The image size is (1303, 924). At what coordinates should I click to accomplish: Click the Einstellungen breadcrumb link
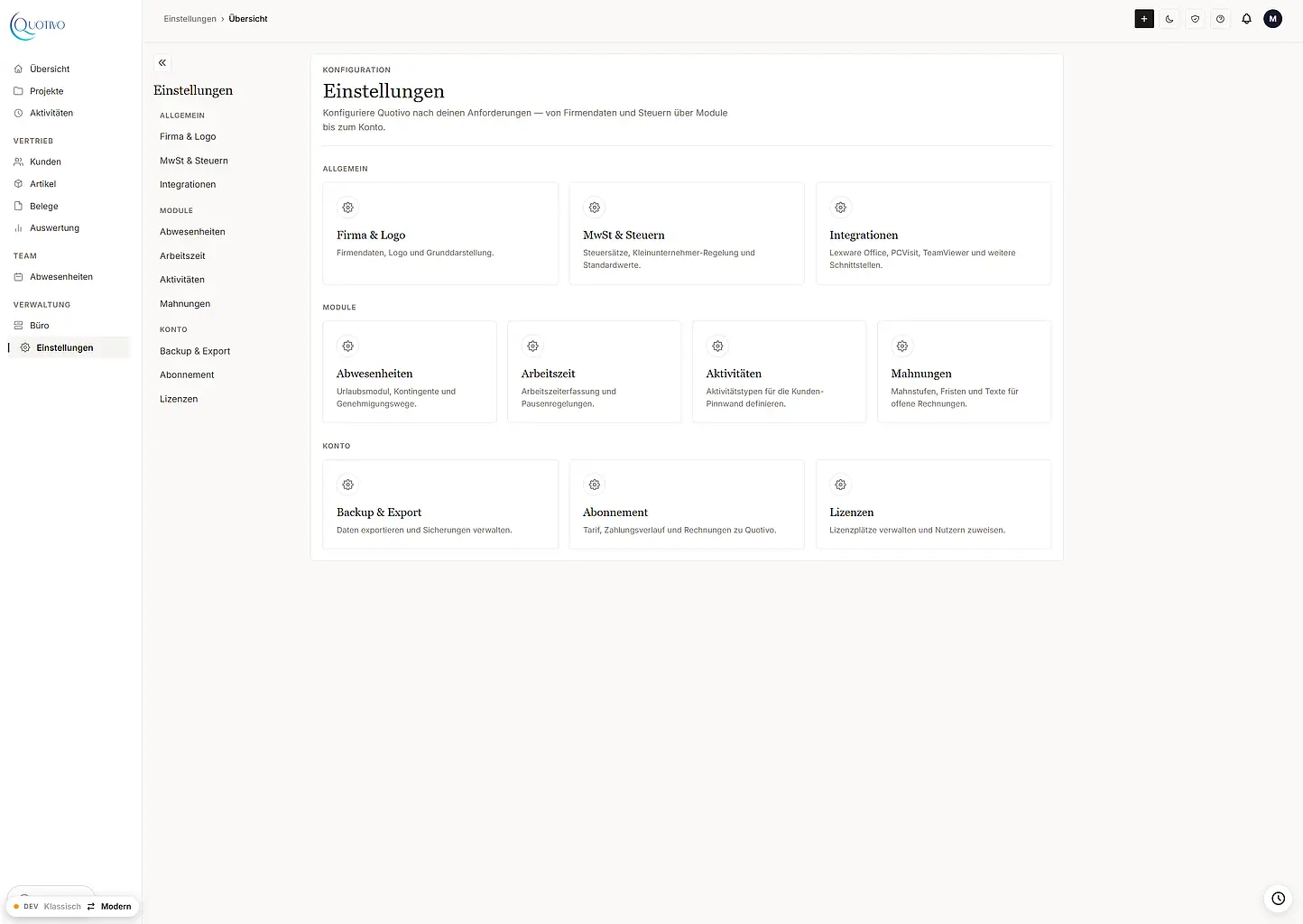tap(189, 19)
